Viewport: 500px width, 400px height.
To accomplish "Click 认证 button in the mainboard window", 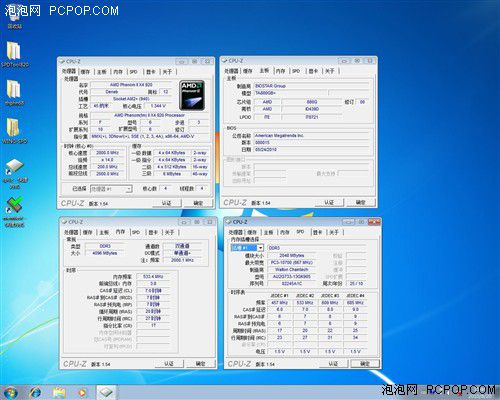I will (x=329, y=202).
